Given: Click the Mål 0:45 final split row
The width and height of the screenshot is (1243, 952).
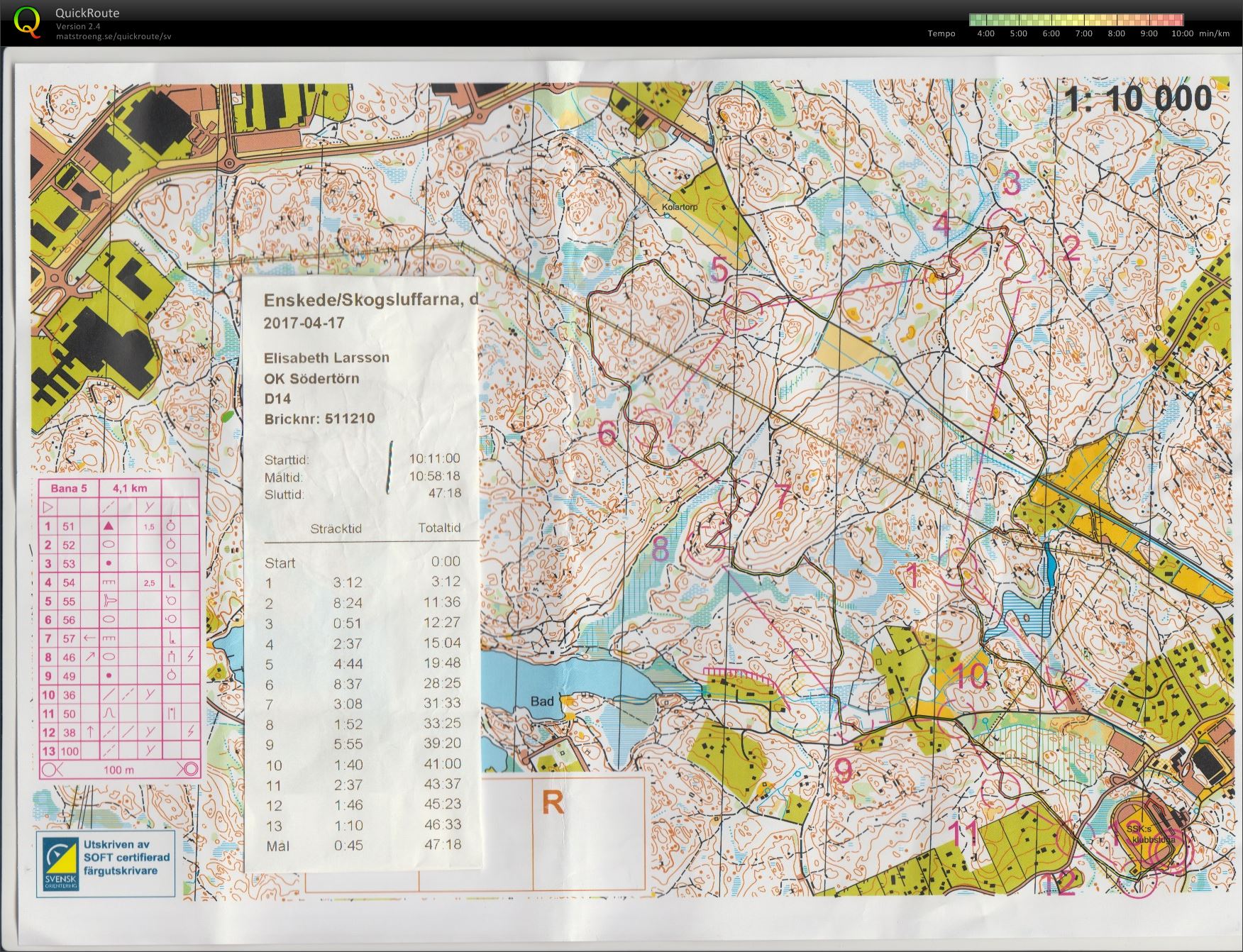Looking at the screenshot, I should tap(363, 845).
